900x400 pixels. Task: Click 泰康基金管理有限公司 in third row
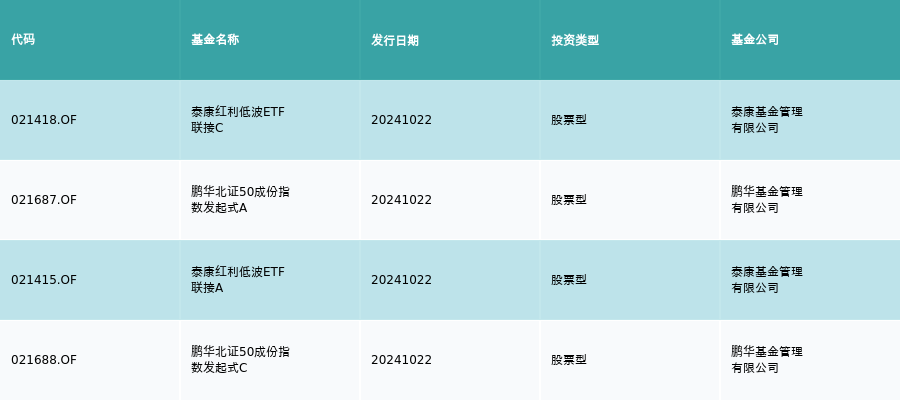click(x=767, y=280)
